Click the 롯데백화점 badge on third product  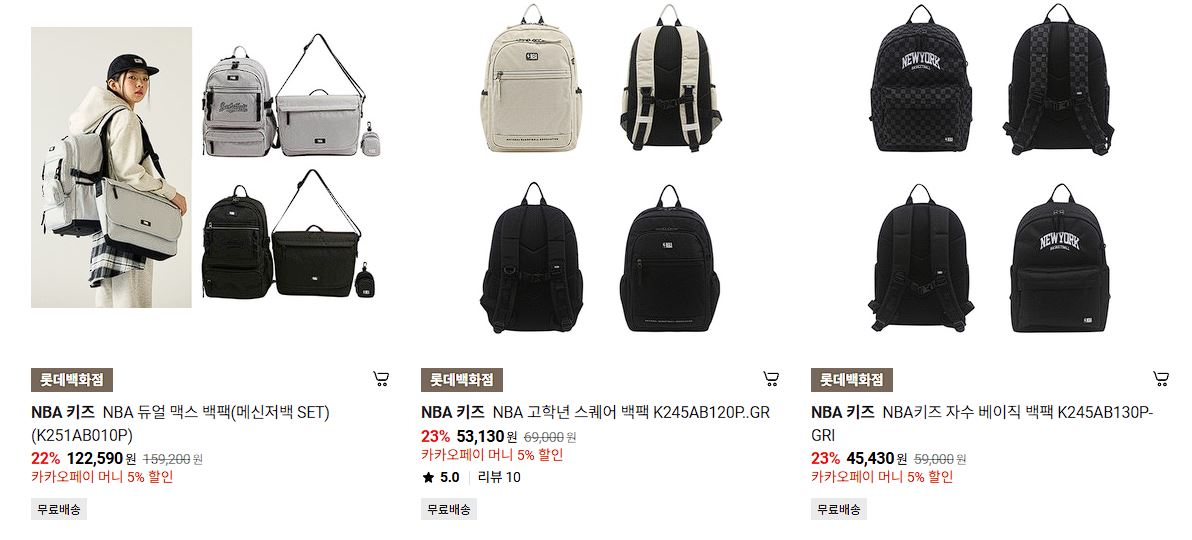(852, 380)
